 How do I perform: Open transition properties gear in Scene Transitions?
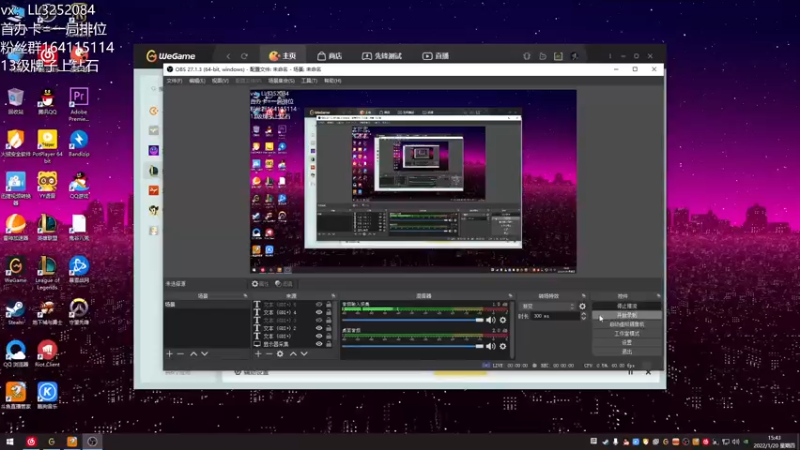tap(583, 306)
